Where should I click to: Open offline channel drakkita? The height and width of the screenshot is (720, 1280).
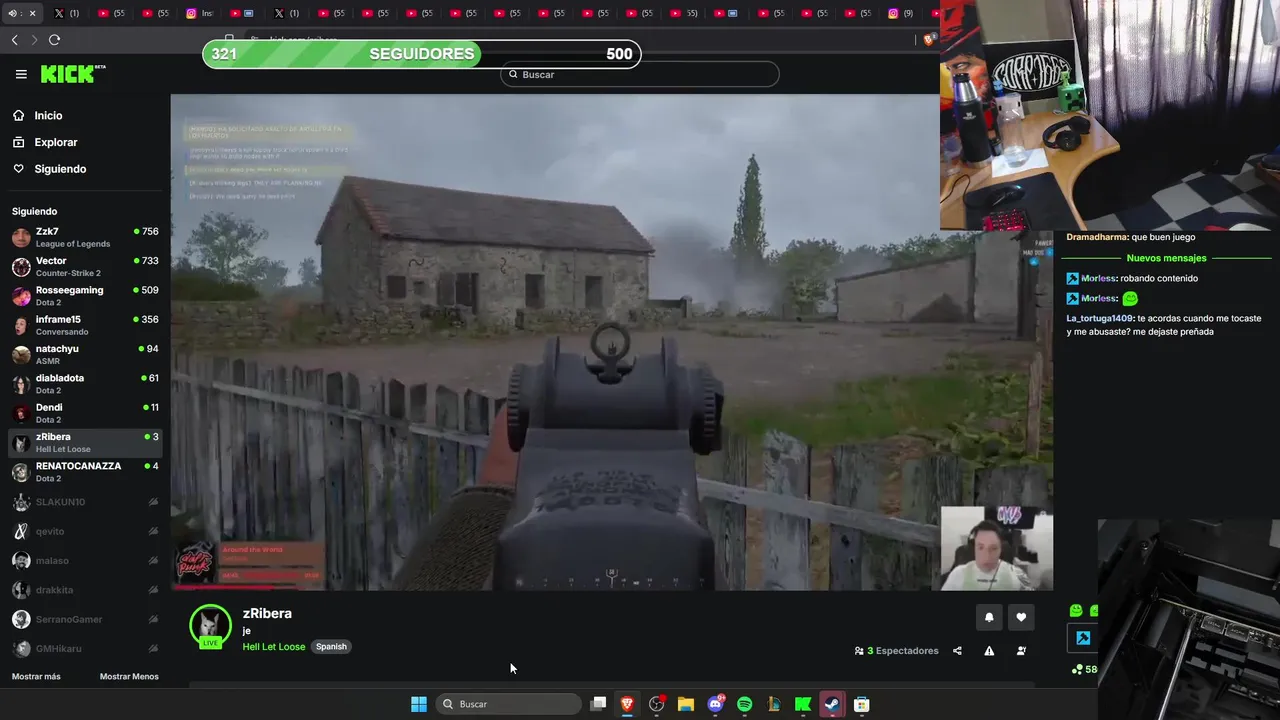tap(85, 590)
